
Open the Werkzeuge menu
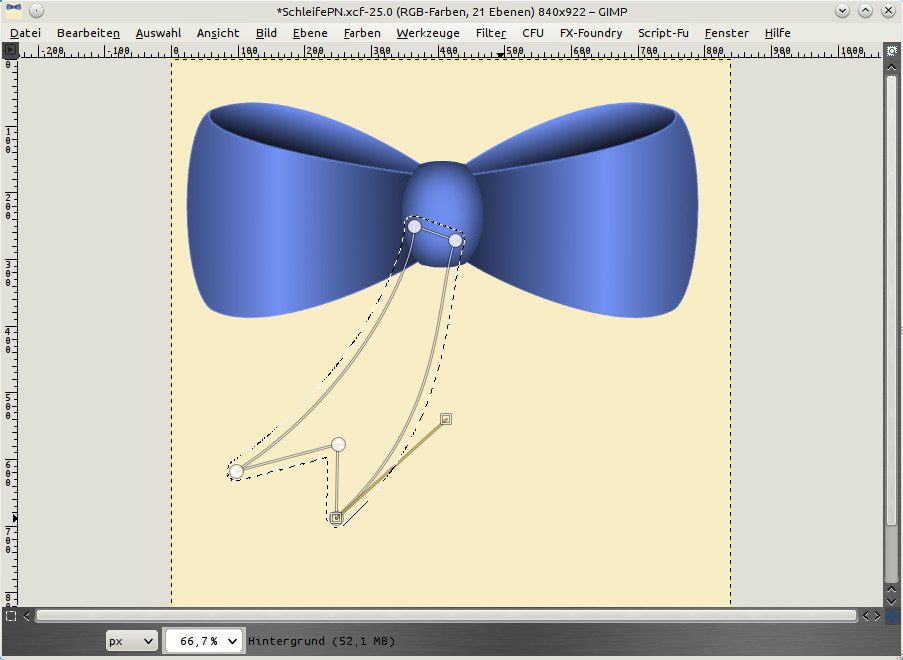pos(427,33)
